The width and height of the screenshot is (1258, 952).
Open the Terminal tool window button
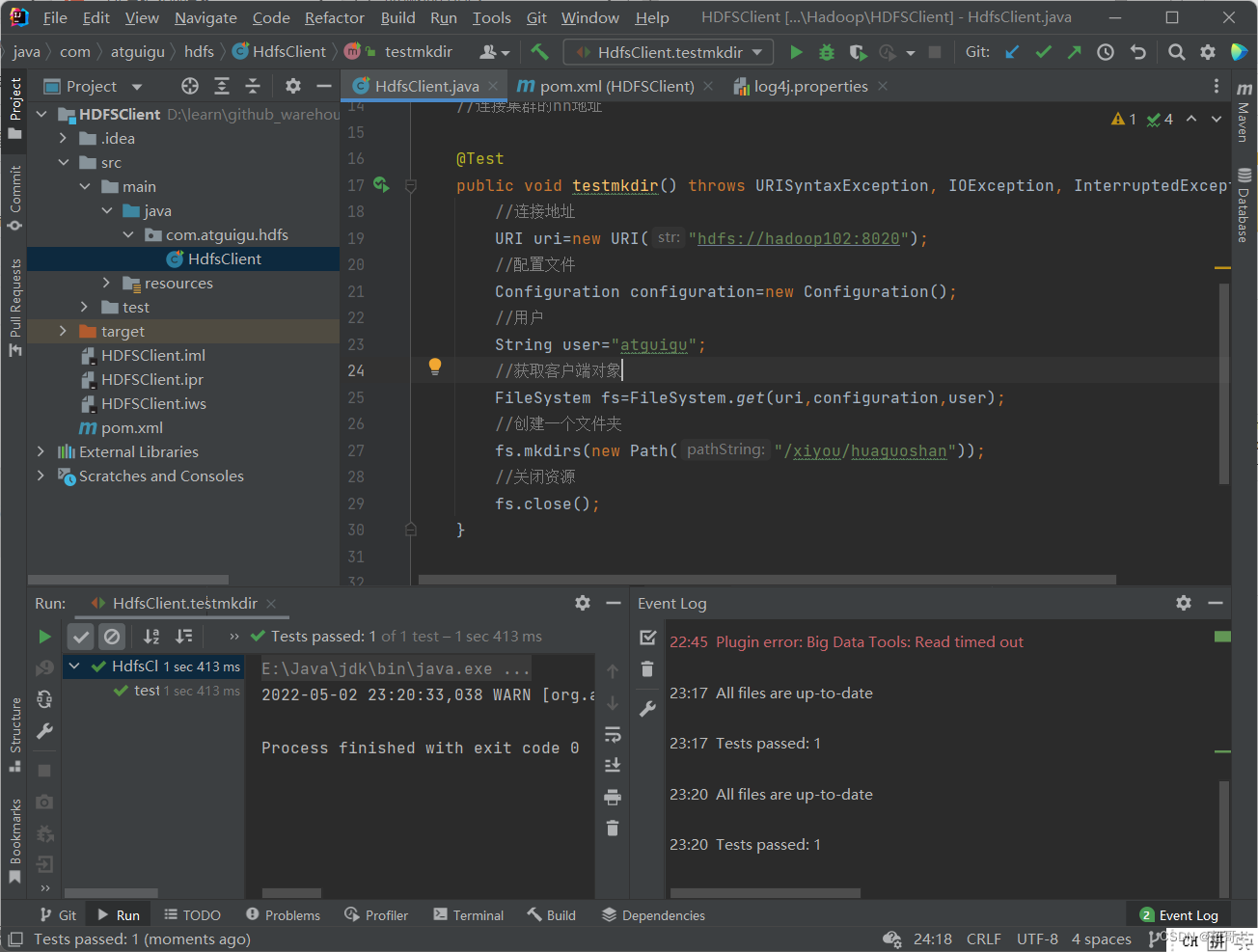[469, 915]
